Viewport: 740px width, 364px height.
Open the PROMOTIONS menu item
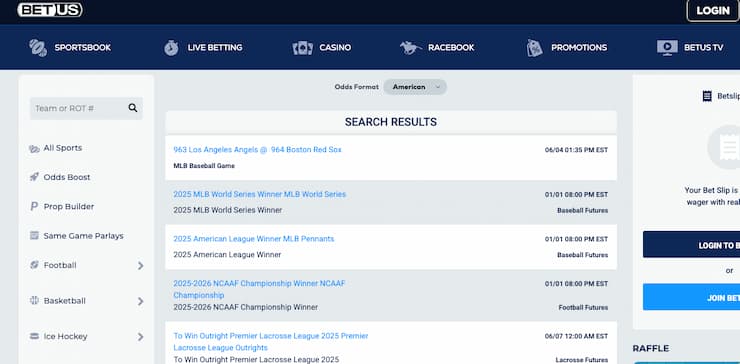click(579, 48)
